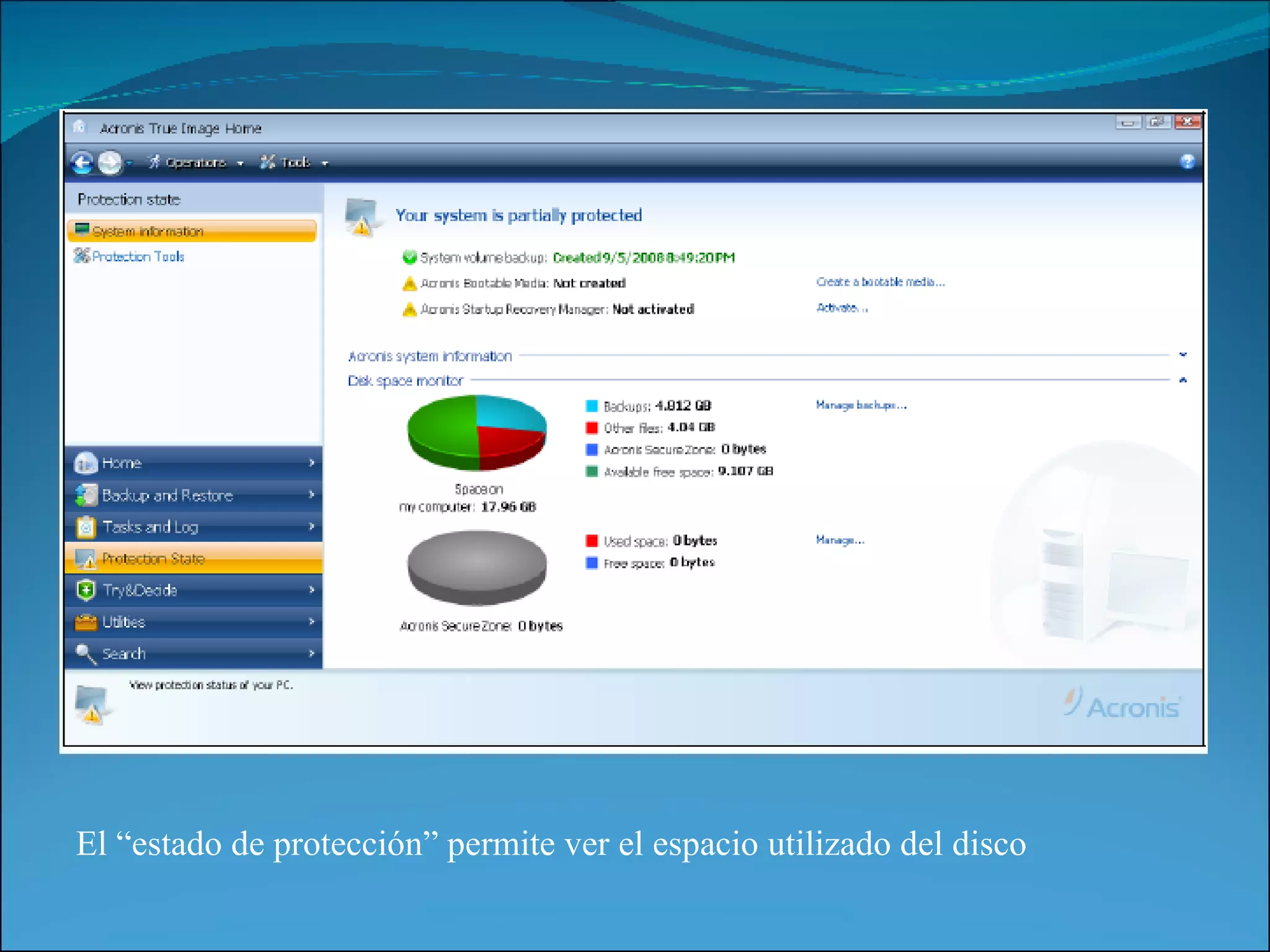The height and width of the screenshot is (952, 1270).
Task: Expand the Search chevron
Action: [x=311, y=653]
